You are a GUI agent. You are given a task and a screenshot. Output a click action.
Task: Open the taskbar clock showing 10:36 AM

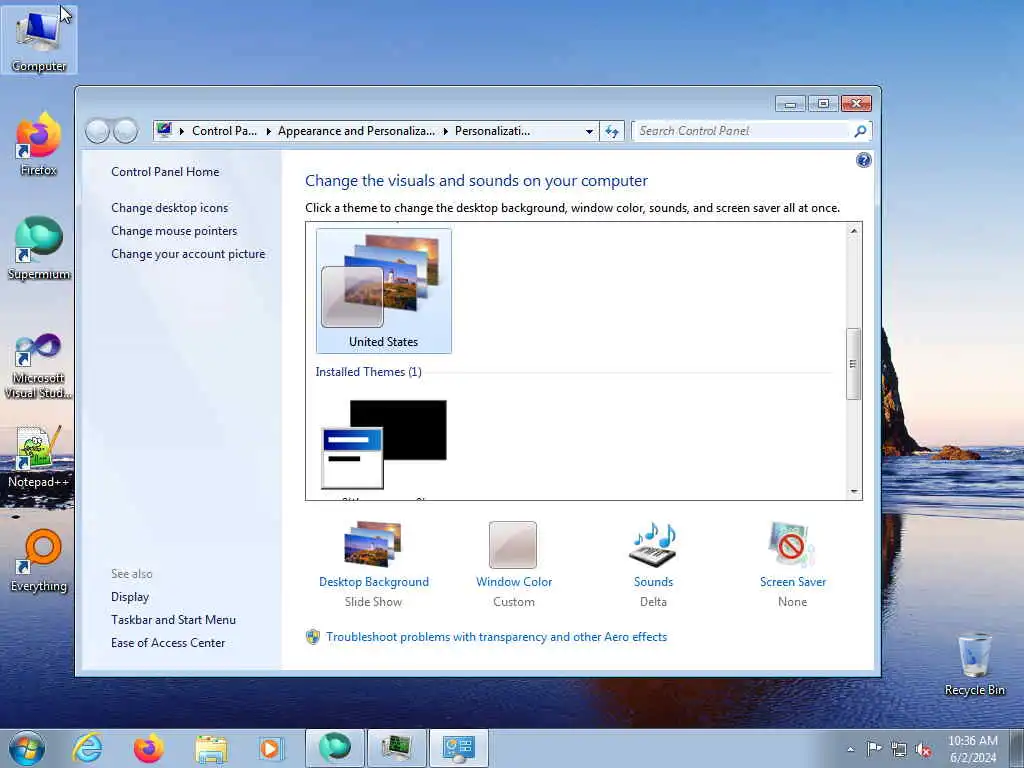(x=972, y=749)
